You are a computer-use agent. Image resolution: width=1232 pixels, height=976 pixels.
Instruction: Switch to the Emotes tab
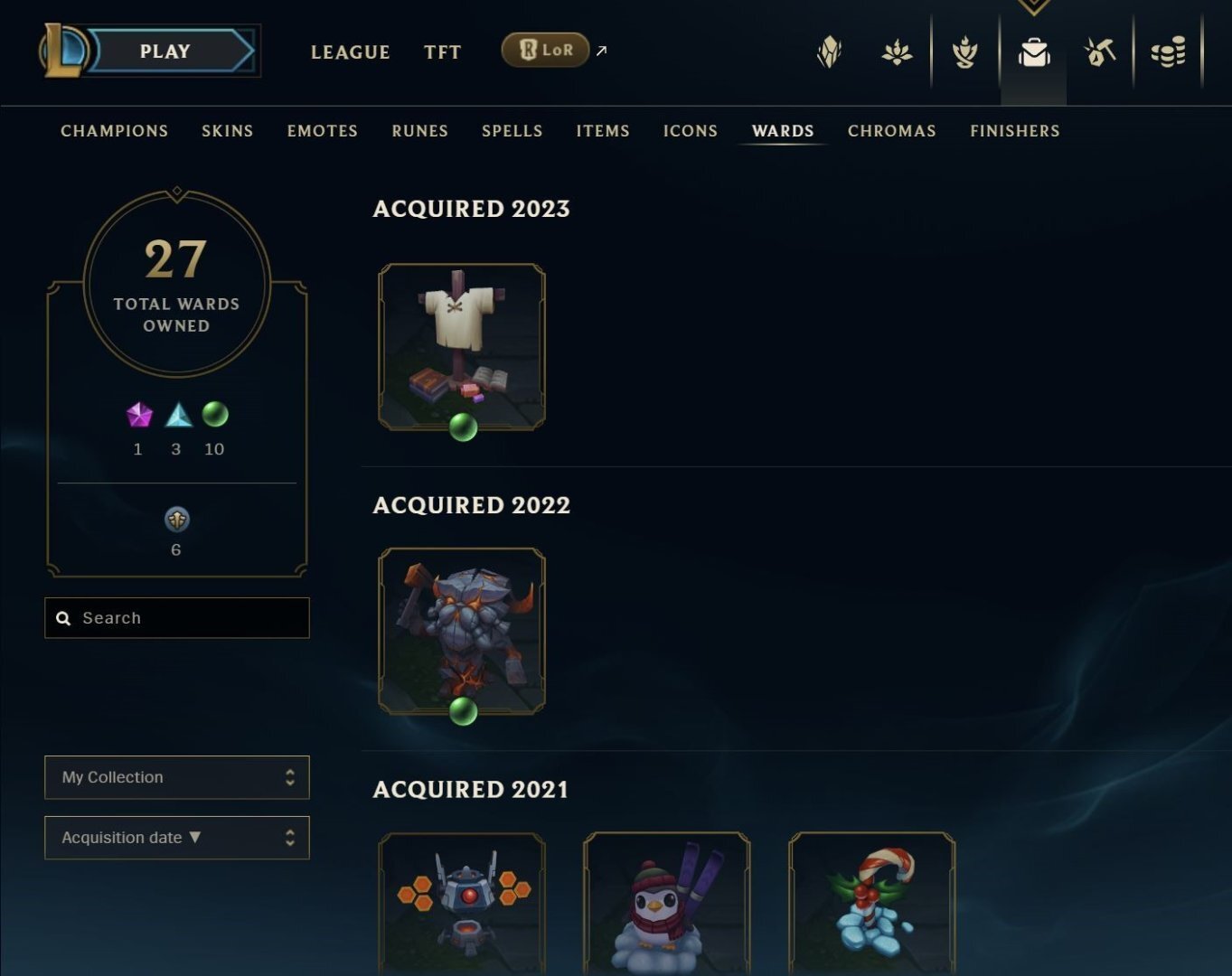pos(323,131)
